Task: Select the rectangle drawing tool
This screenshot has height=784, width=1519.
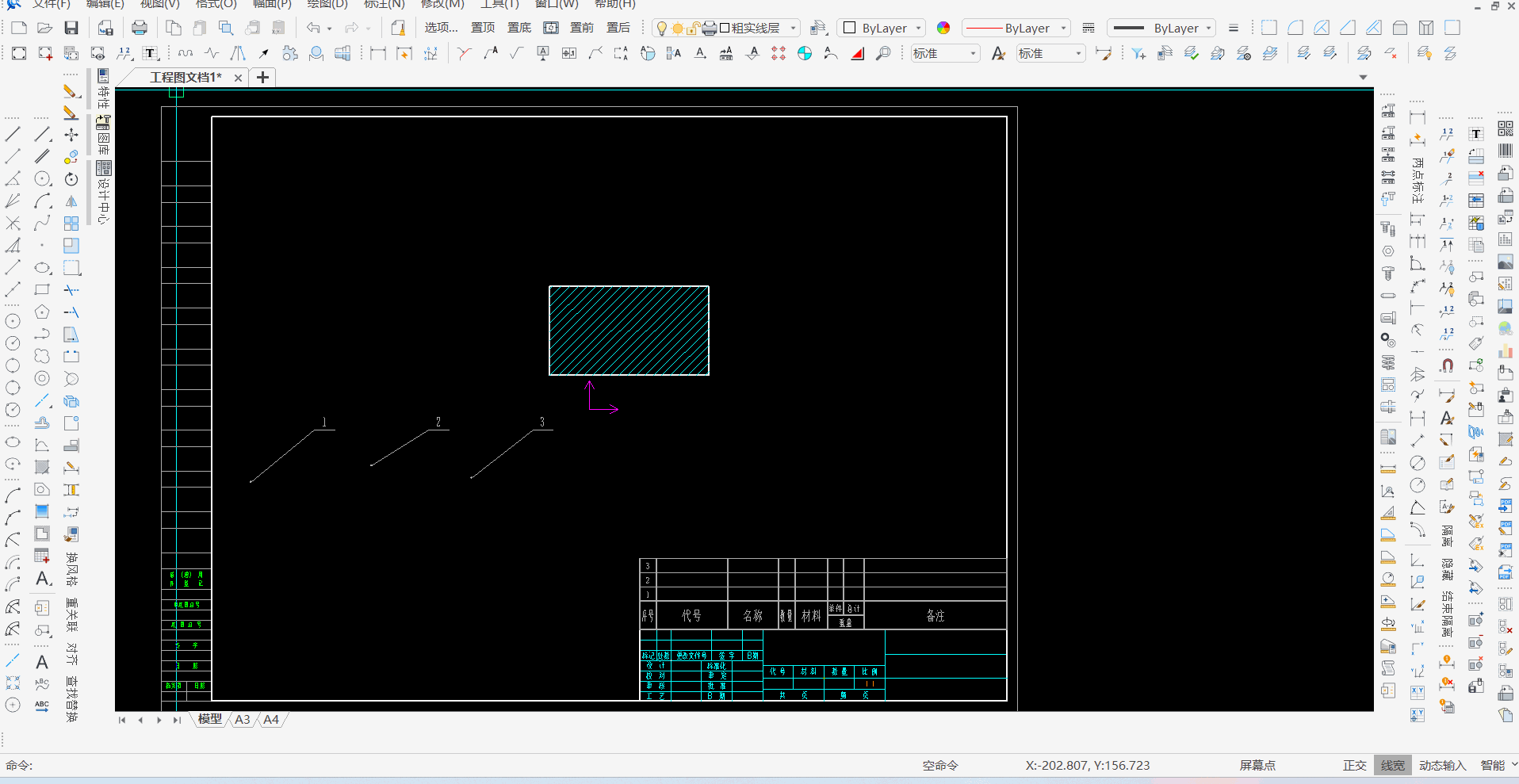Action: coord(42,290)
